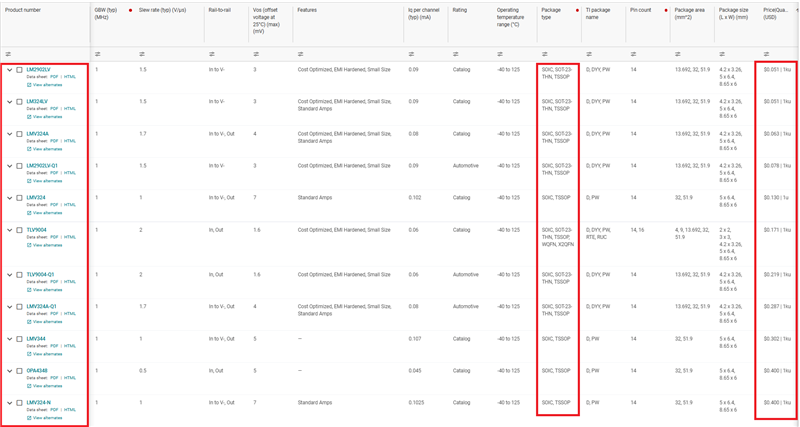Tick the OPA4348 checkbox

pyautogui.click(x=19, y=371)
